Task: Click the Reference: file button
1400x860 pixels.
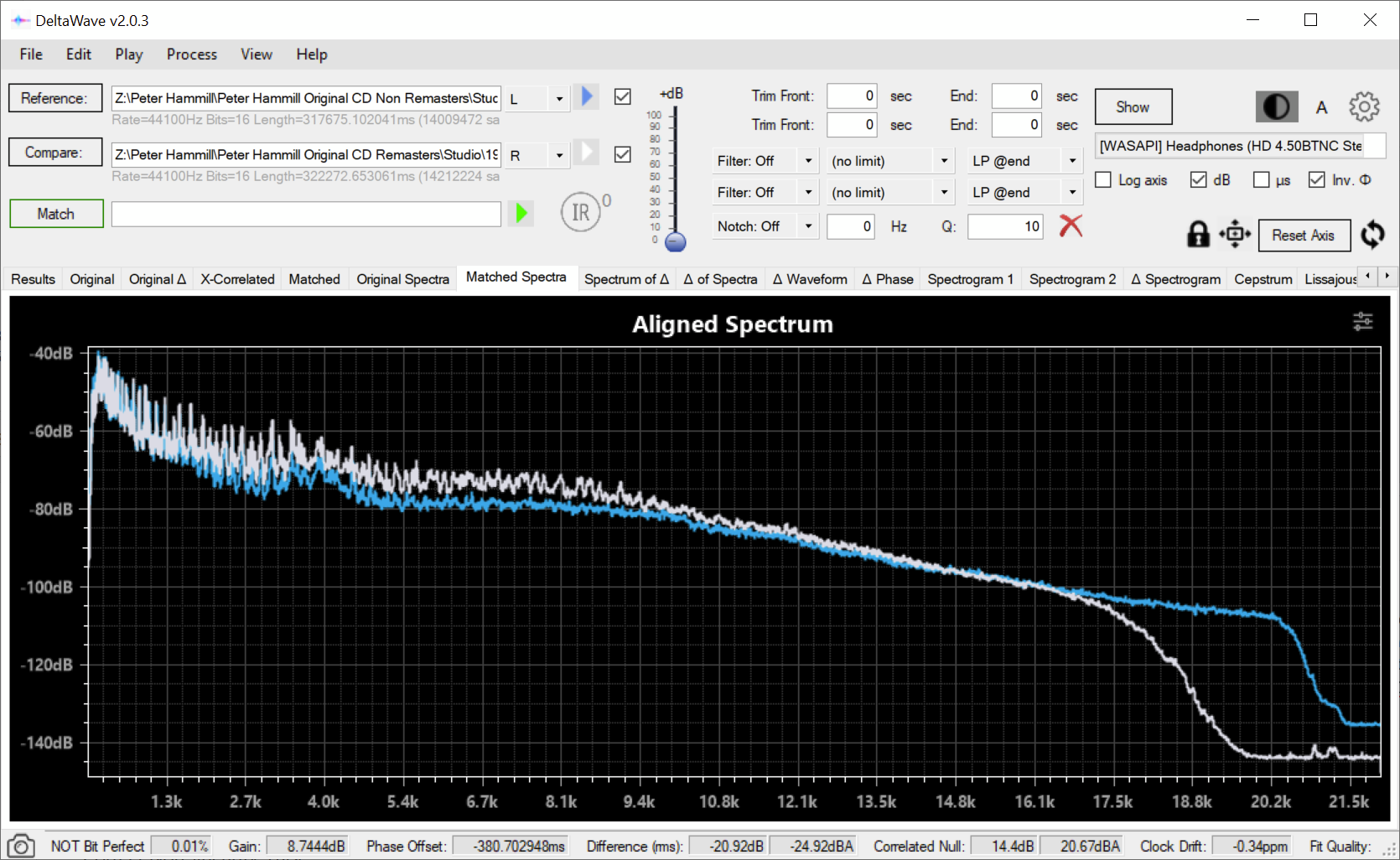Action: pyautogui.click(x=55, y=98)
